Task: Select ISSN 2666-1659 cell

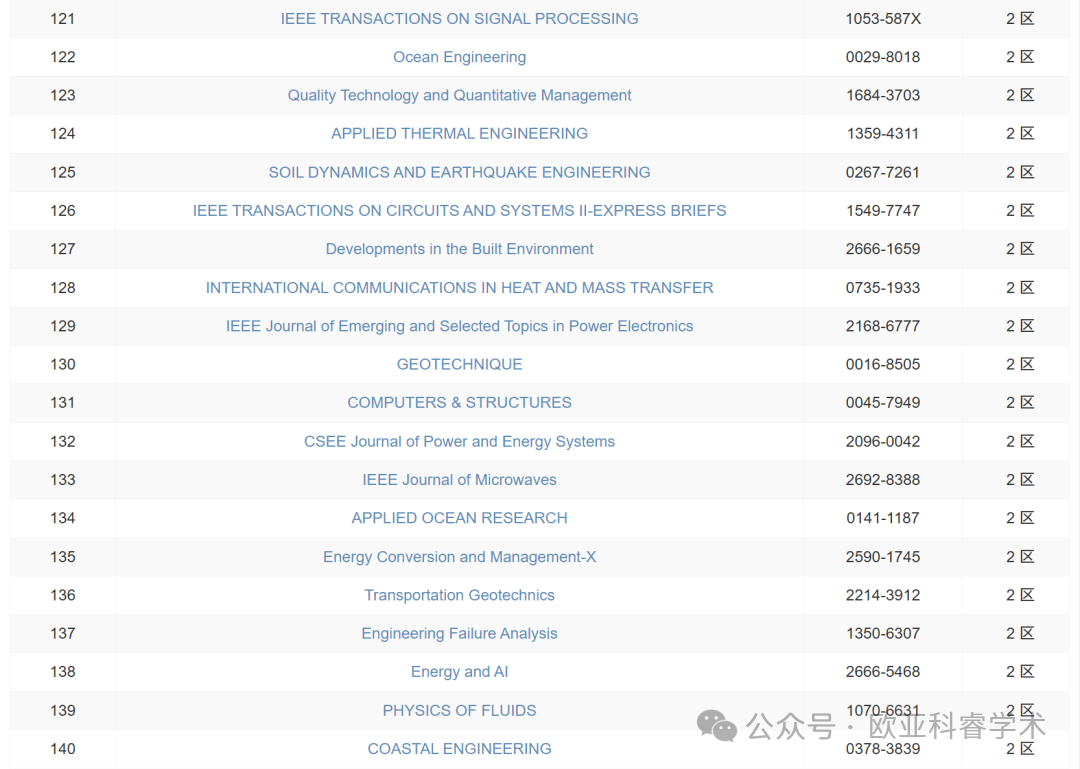Action: (883, 249)
